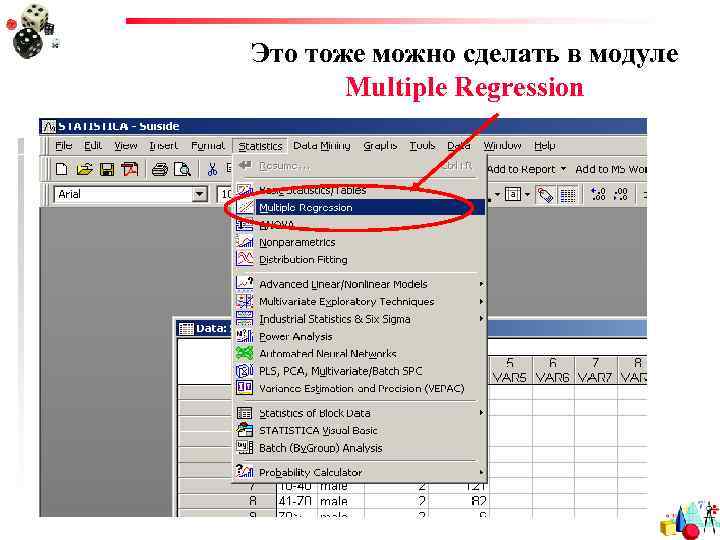
Task: Expand Probability Calculator submenu arrow
Action: point(481,472)
